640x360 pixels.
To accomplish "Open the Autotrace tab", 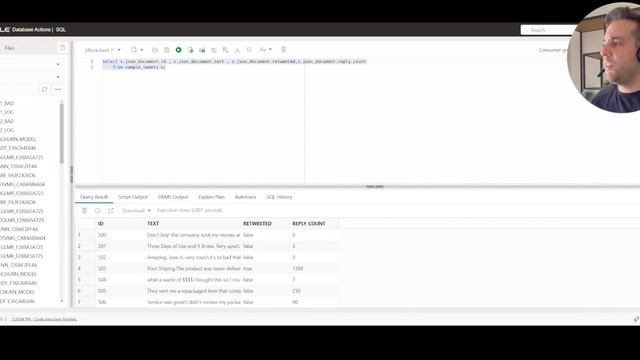I will point(245,197).
